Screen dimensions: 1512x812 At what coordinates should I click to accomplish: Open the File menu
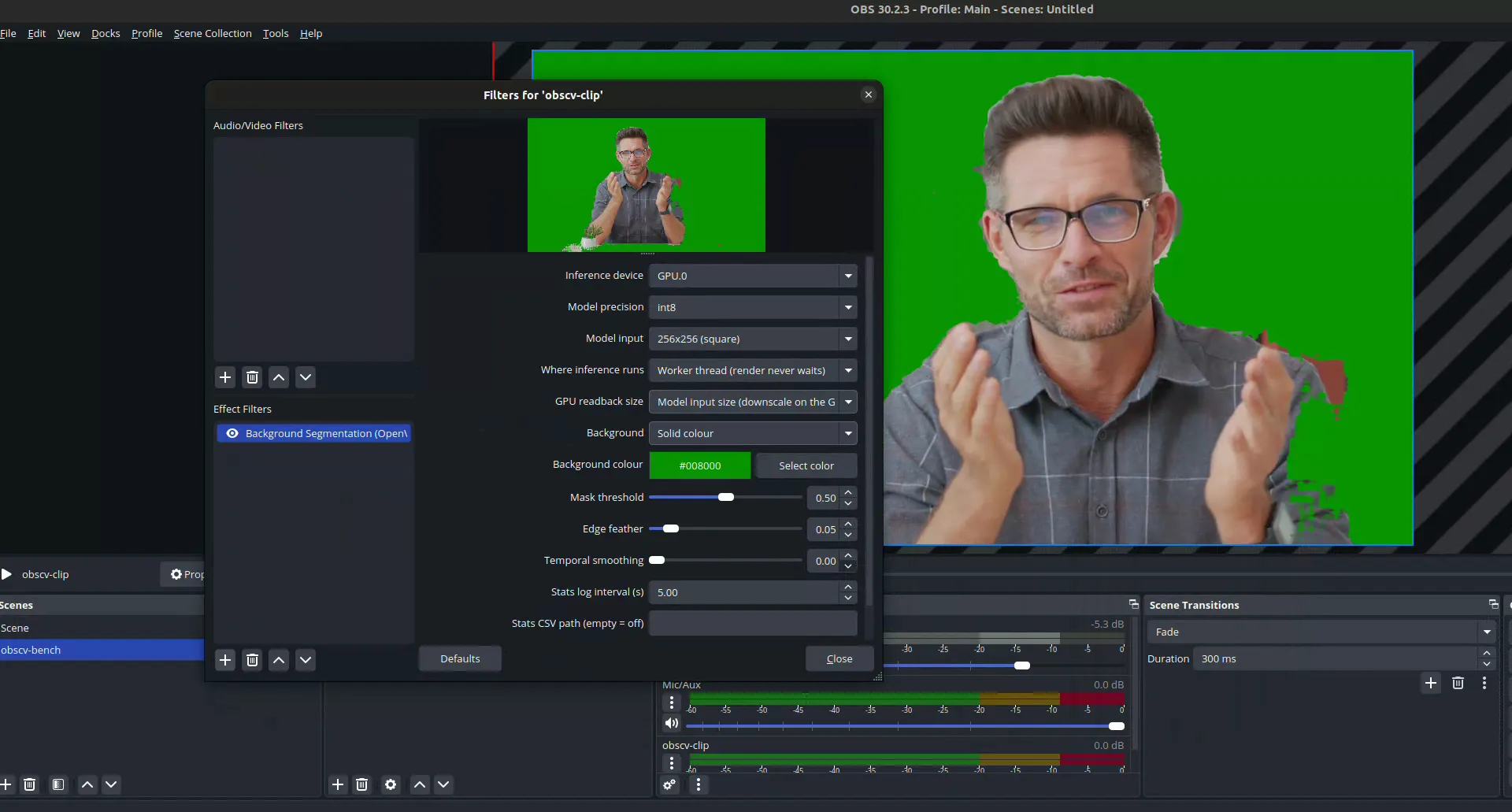[8, 33]
